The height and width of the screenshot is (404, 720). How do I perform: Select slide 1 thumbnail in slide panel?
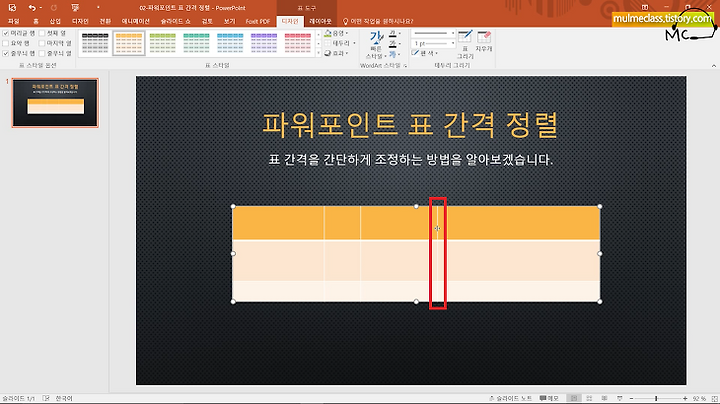click(55, 102)
